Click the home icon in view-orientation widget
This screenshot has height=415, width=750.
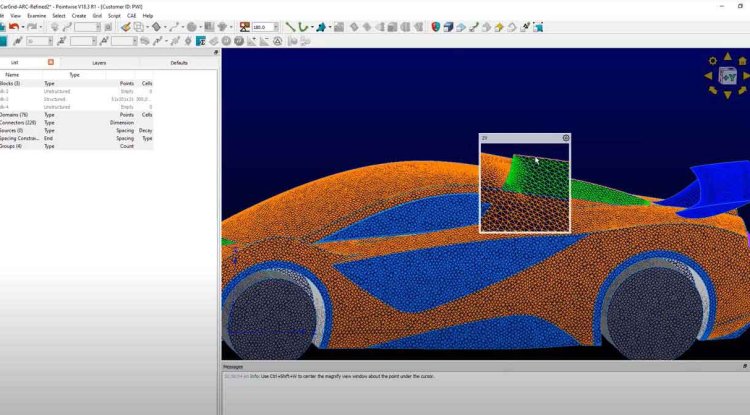click(x=742, y=61)
